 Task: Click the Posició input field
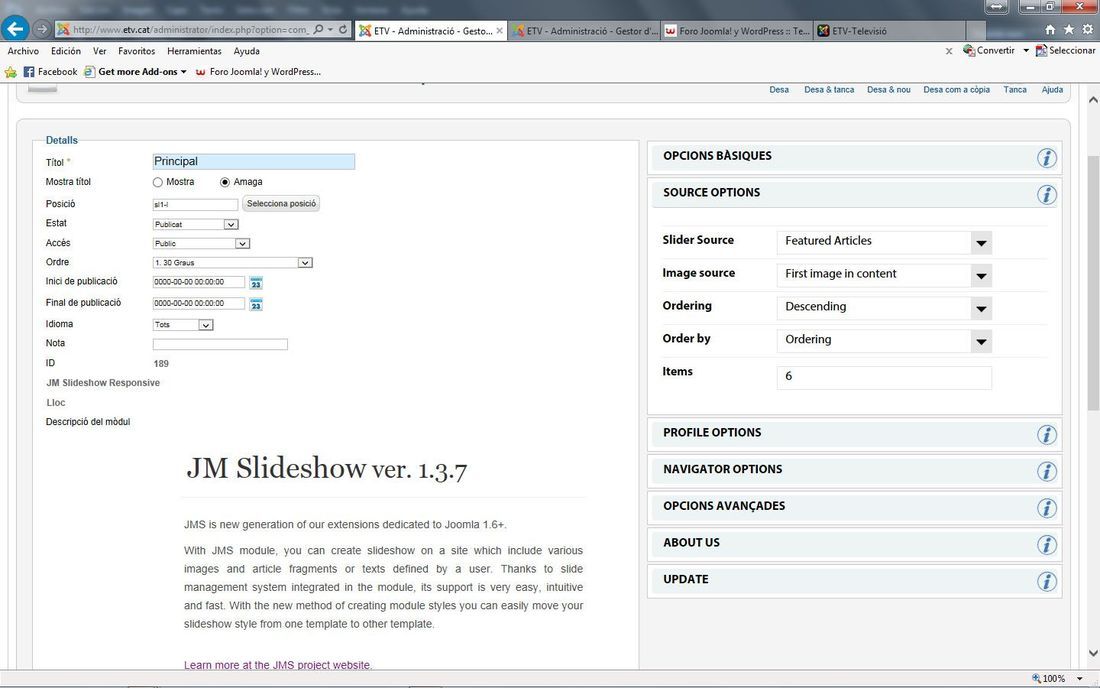pos(196,205)
